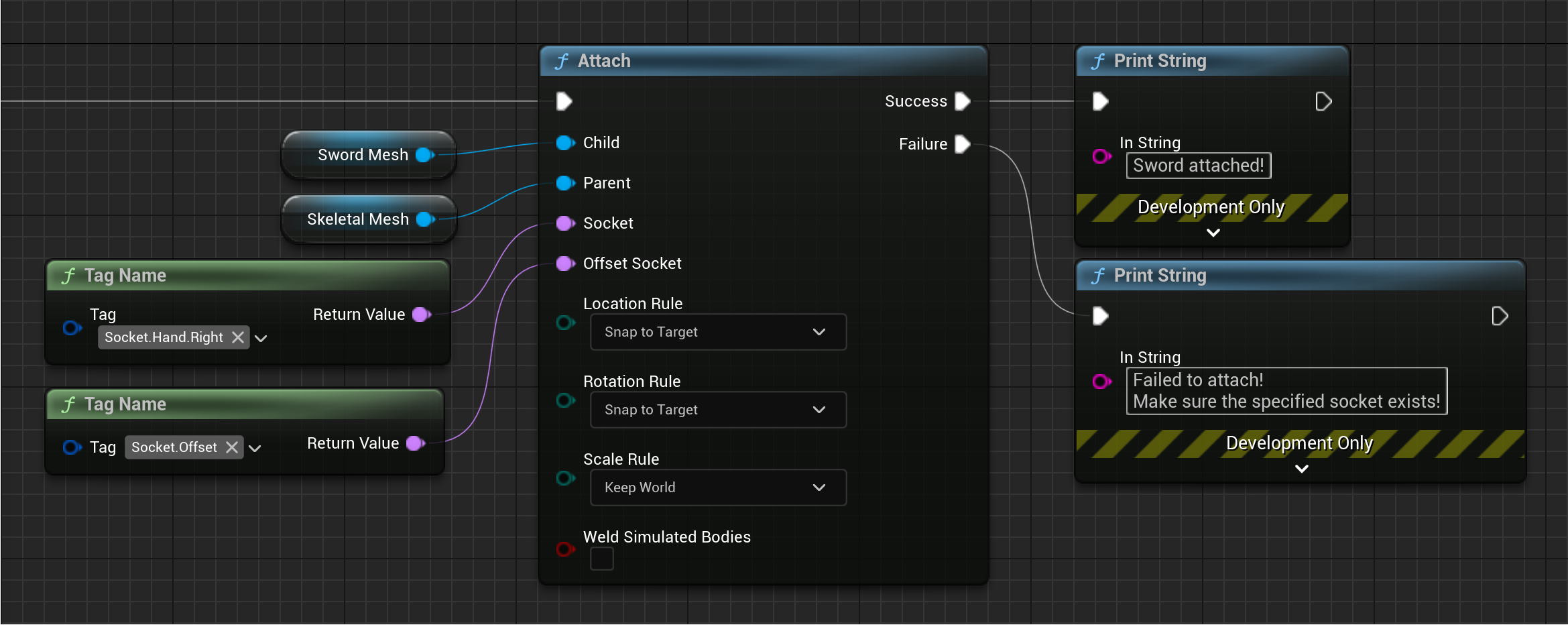Remove the Socket.Offset tag via the X
1568x625 pixels.
tap(231, 447)
